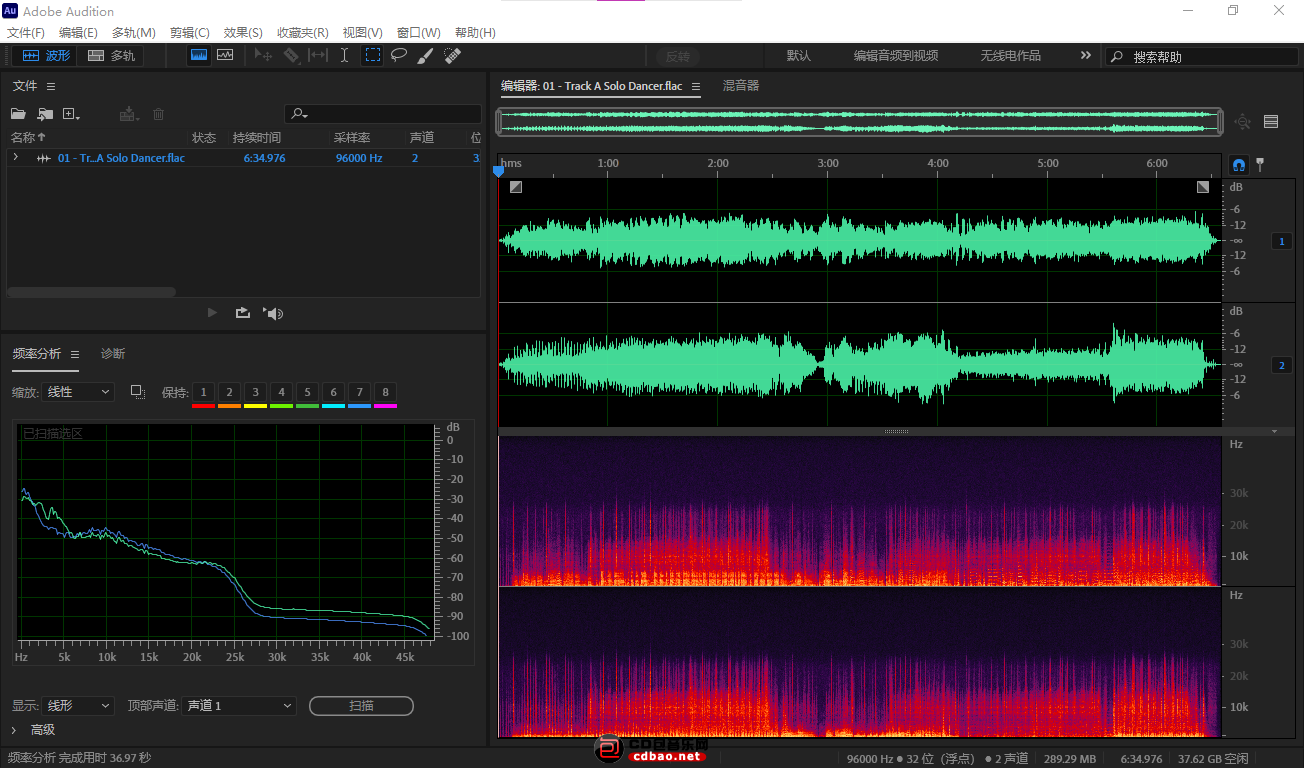Open a file with the folder icon
The height and width of the screenshot is (768, 1304).
click(x=18, y=115)
